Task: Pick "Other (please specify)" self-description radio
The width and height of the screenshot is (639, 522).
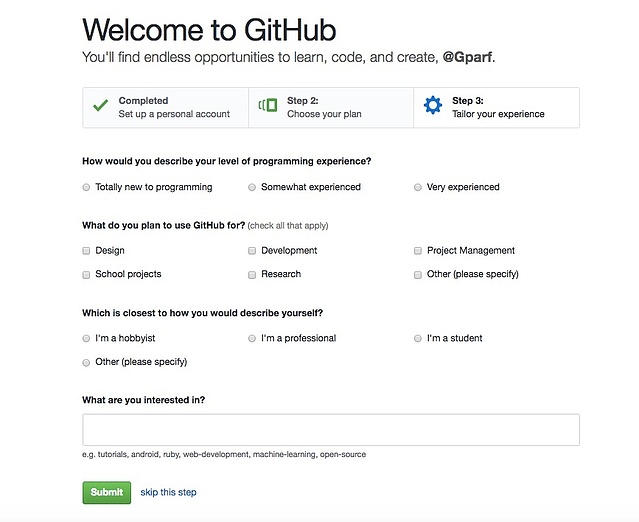Action: (x=86, y=362)
